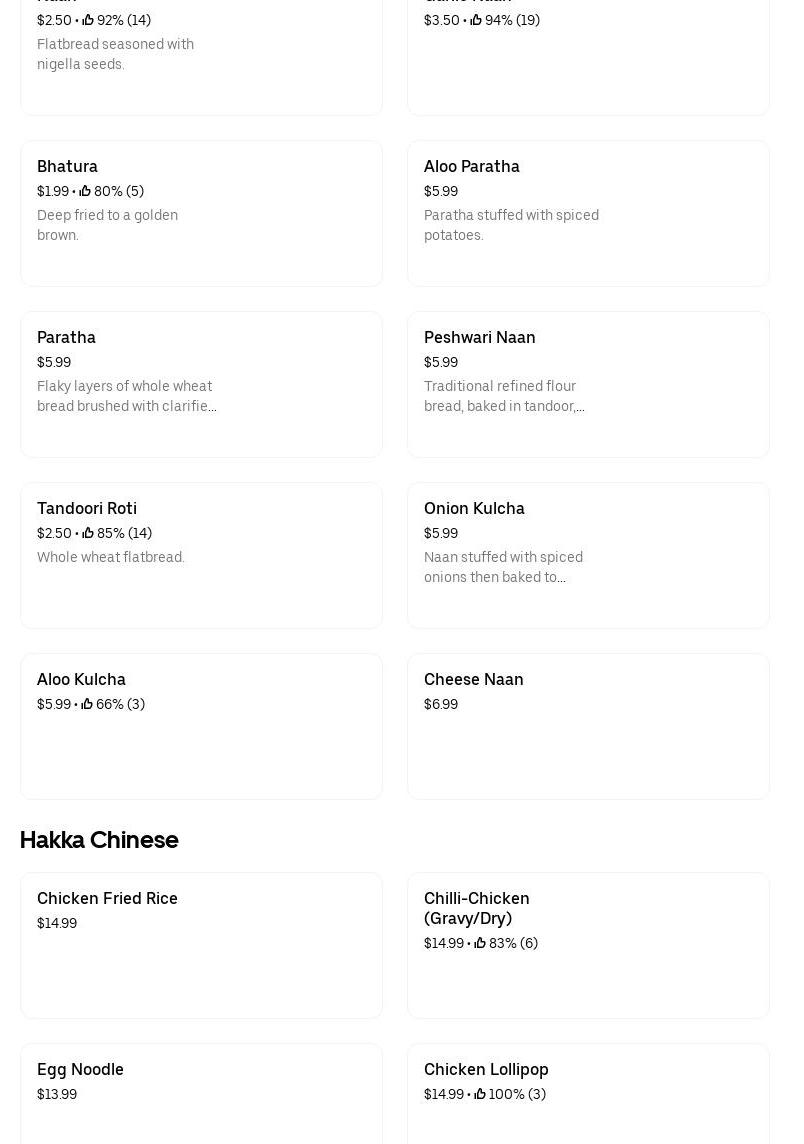Click Aloo Kulcha's thumbs-up rating icon
The image size is (804, 1144).
click(x=87, y=704)
